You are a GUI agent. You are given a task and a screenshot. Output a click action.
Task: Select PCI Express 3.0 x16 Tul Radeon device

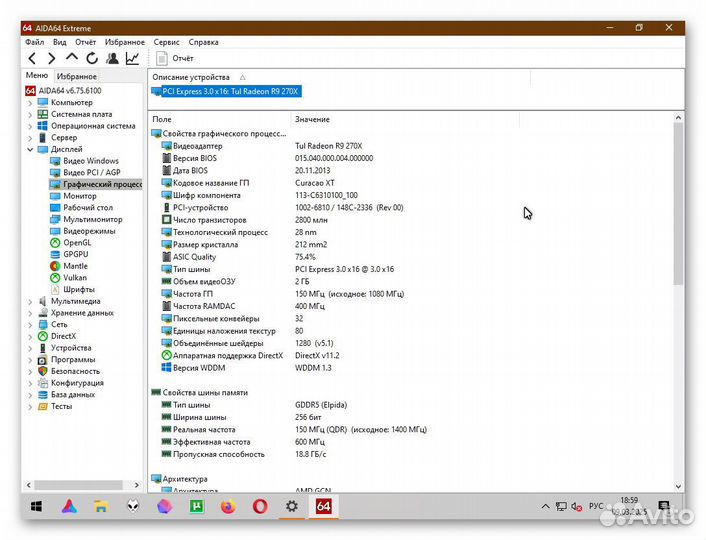point(226,91)
